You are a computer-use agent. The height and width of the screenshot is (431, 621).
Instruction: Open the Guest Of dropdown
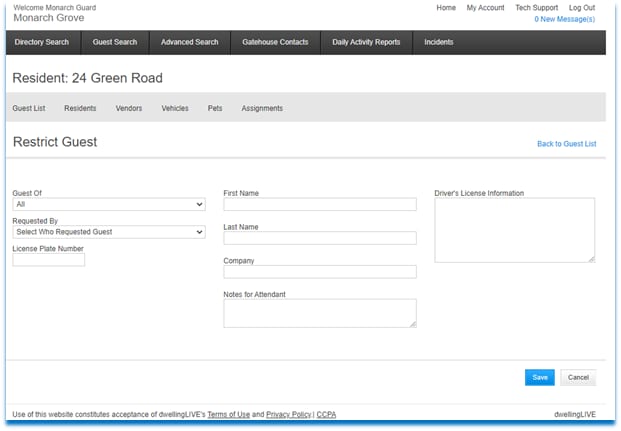109,204
